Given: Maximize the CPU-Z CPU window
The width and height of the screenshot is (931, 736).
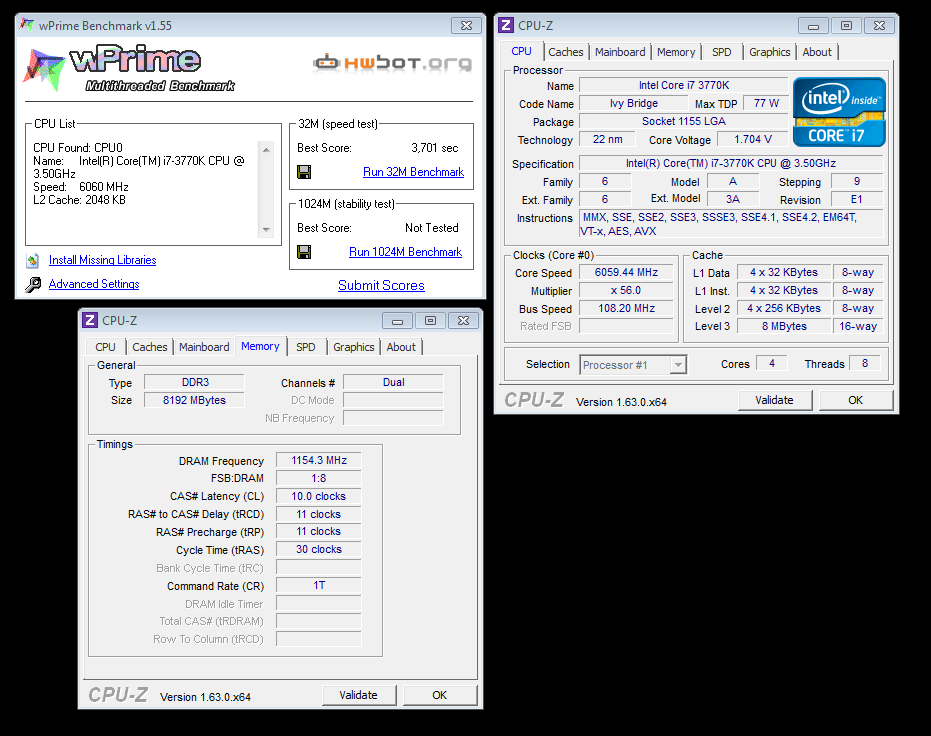Looking at the screenshot, I should pos(846,26).
